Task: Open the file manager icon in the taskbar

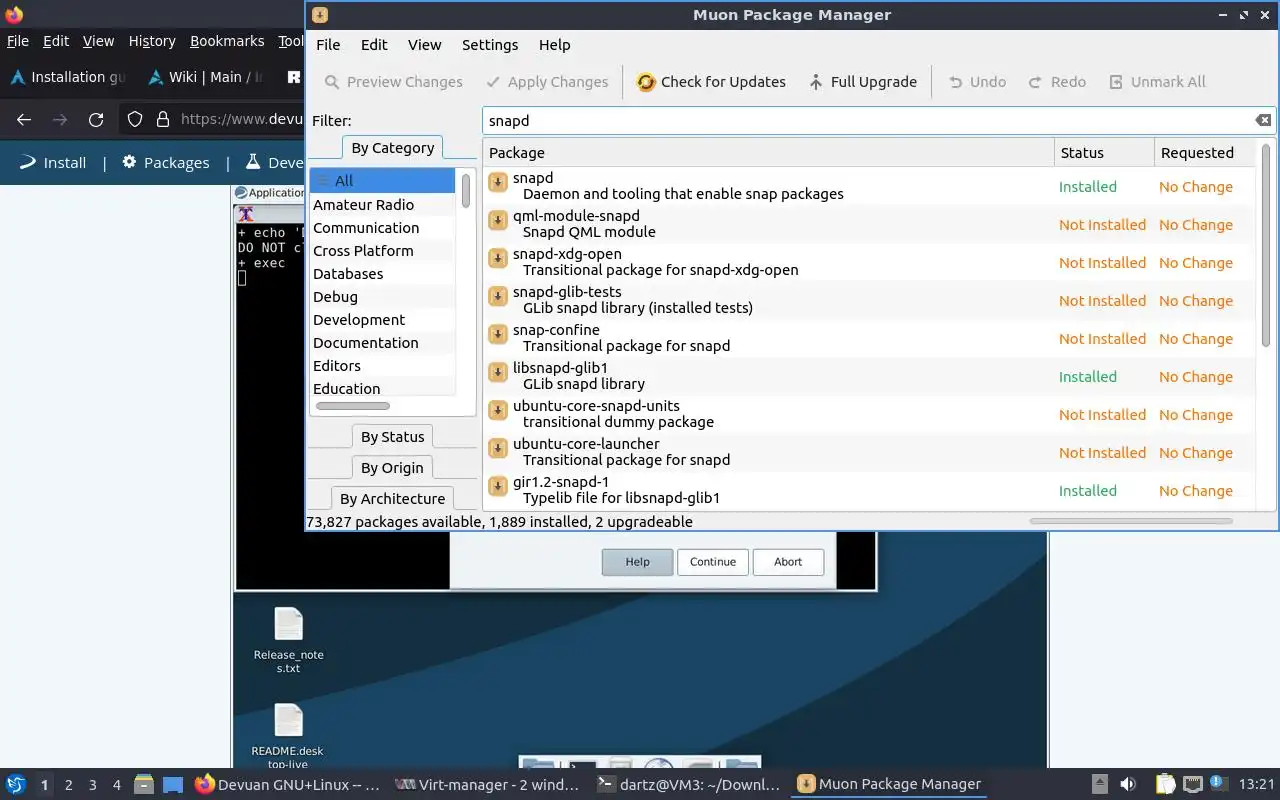Action: click(143, 784)
